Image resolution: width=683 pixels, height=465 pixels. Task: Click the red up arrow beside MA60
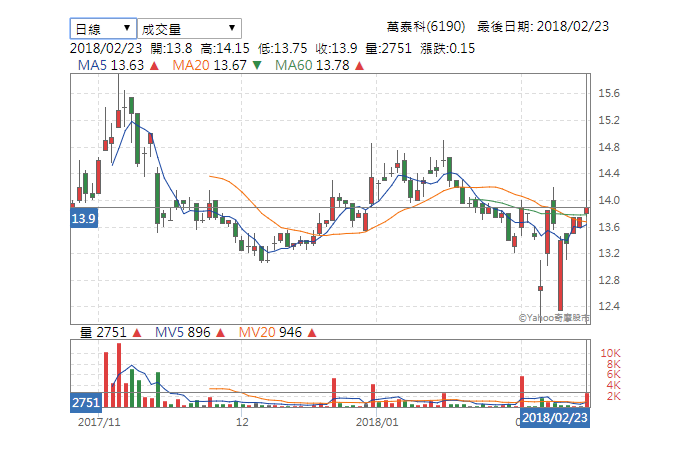click(359, 66)
